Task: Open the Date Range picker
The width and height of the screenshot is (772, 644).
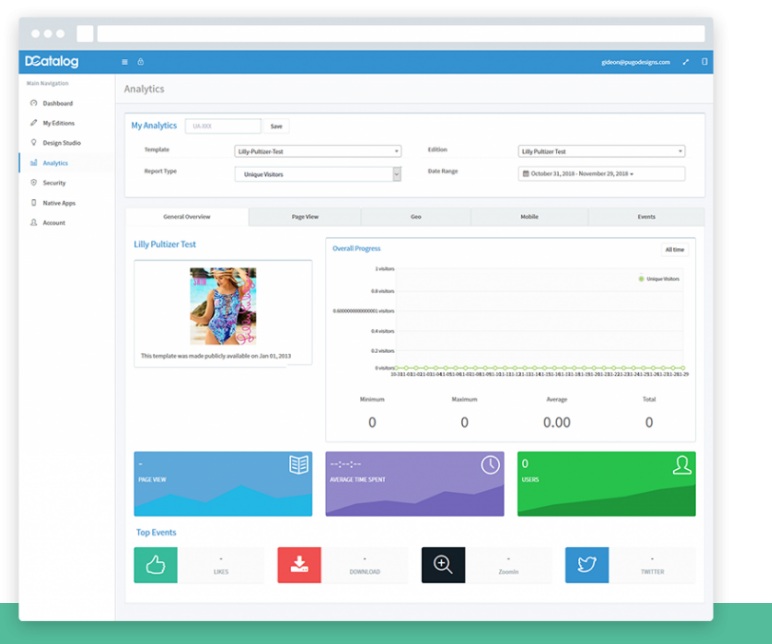Action: coord(601,174)
